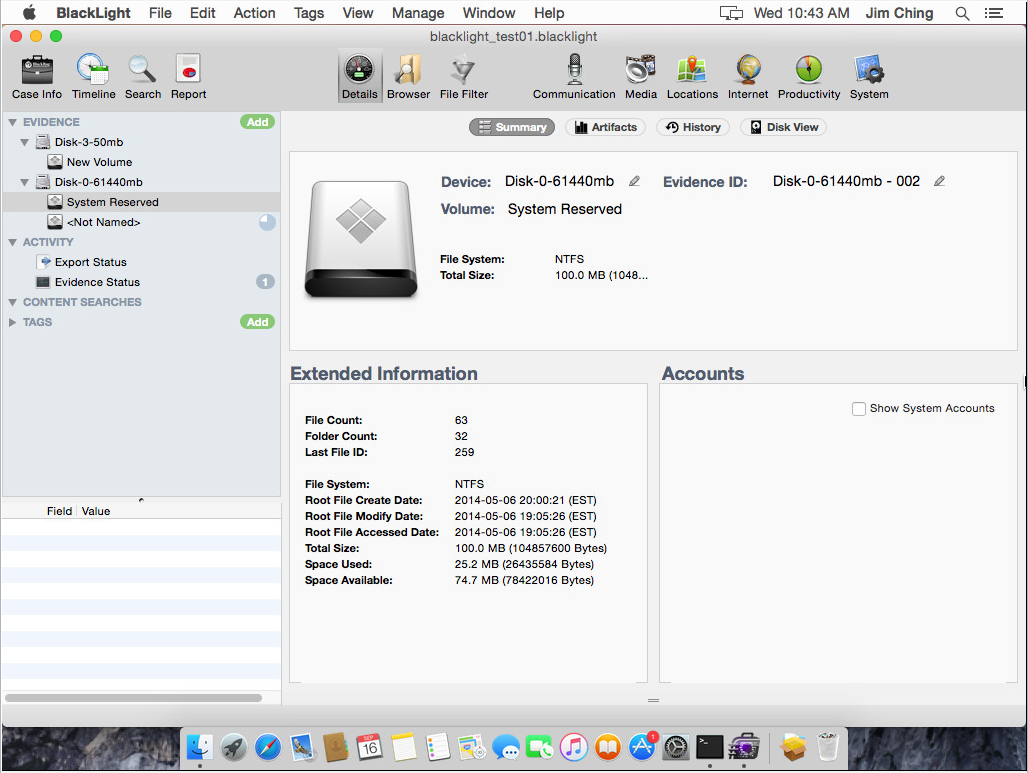Screen dimensions: 1028x773
Task: Open the Search magnifier tool
Action: tap(142, 77)
